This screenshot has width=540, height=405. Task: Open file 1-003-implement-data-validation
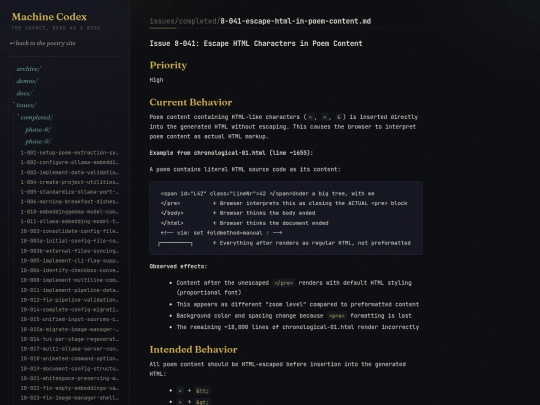pos(70,172)
